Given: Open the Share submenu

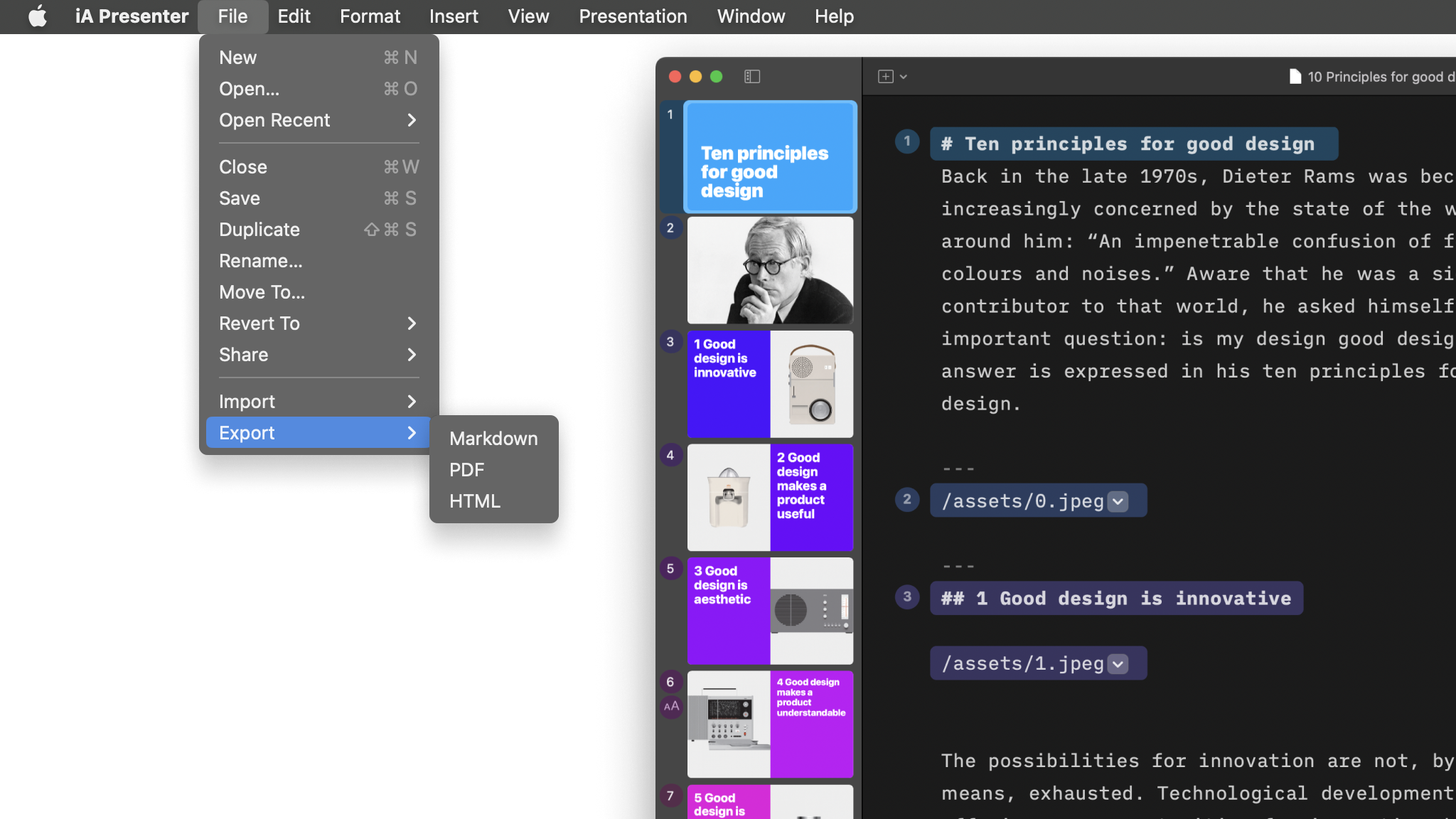Looking at the screenshot, I should 318,355.
